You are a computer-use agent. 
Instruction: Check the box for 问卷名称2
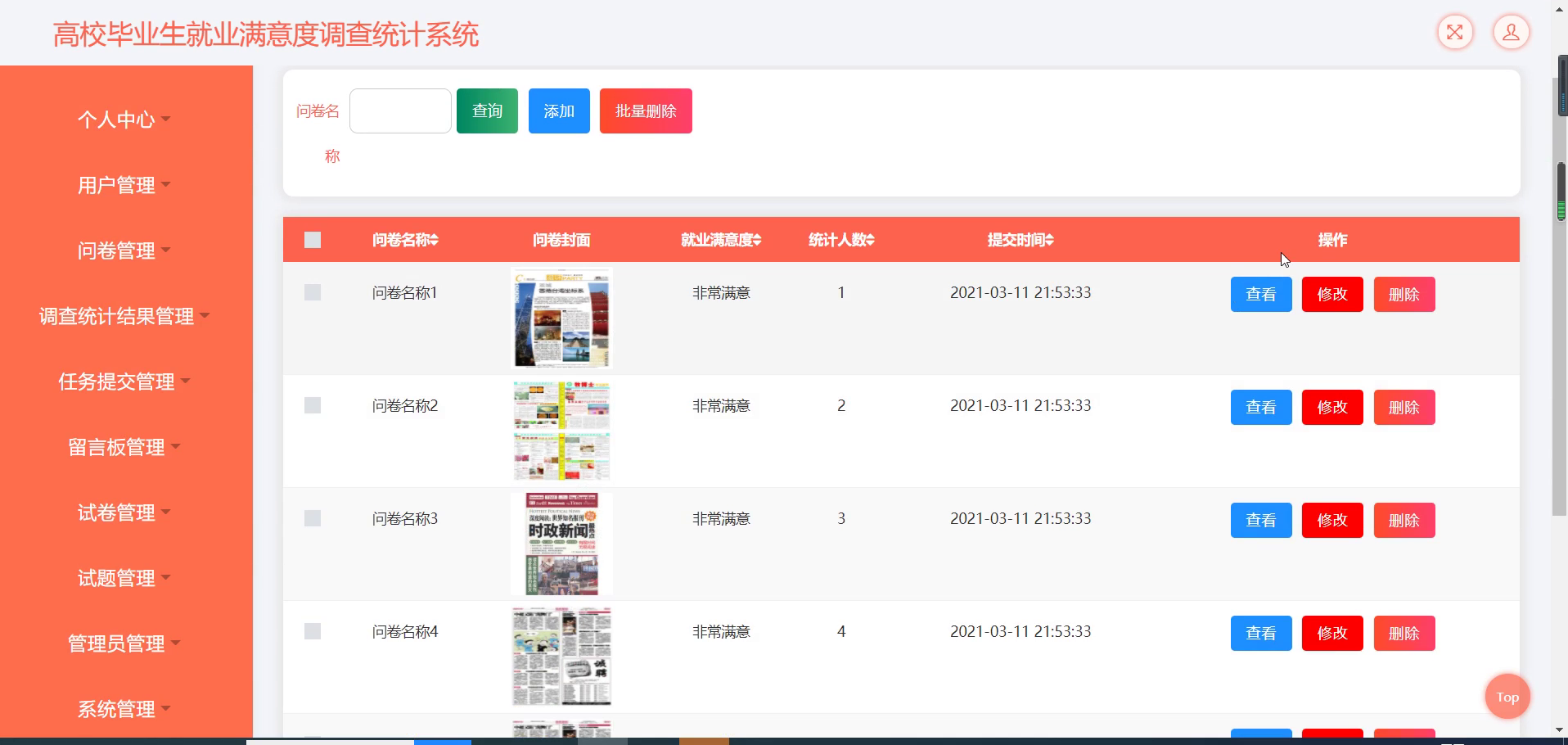pyautogui.click(x=313, y=405)
